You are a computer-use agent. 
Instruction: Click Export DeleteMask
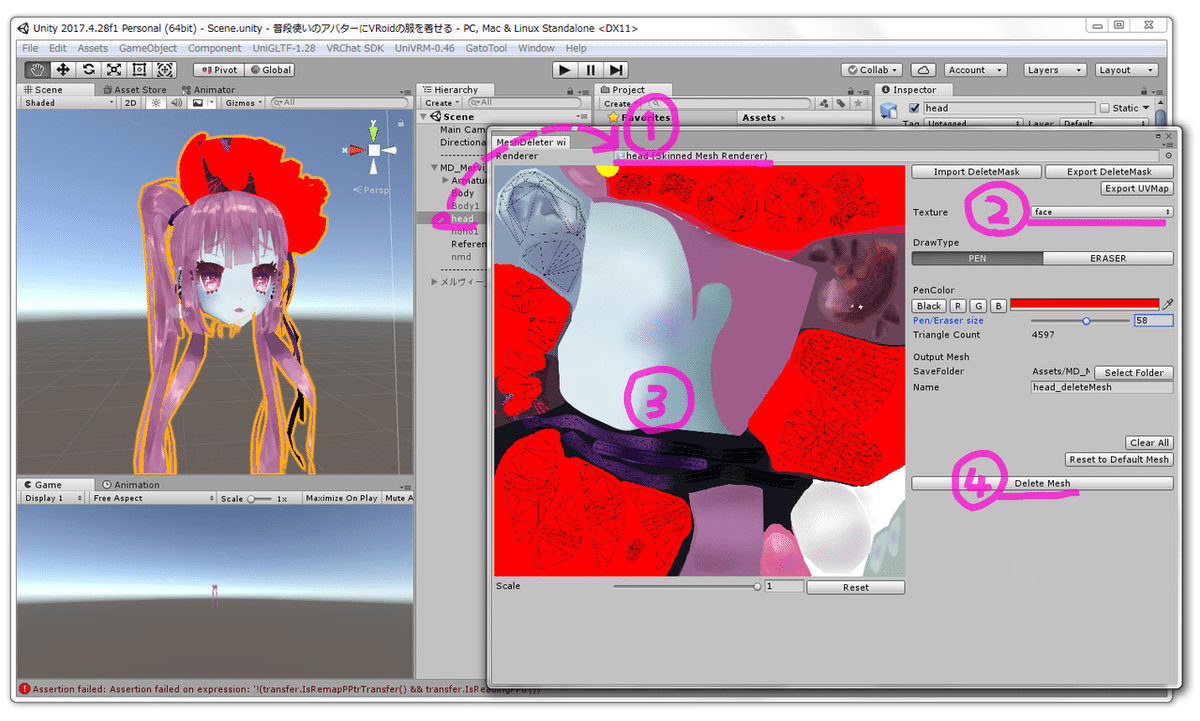coord(1109,172)
